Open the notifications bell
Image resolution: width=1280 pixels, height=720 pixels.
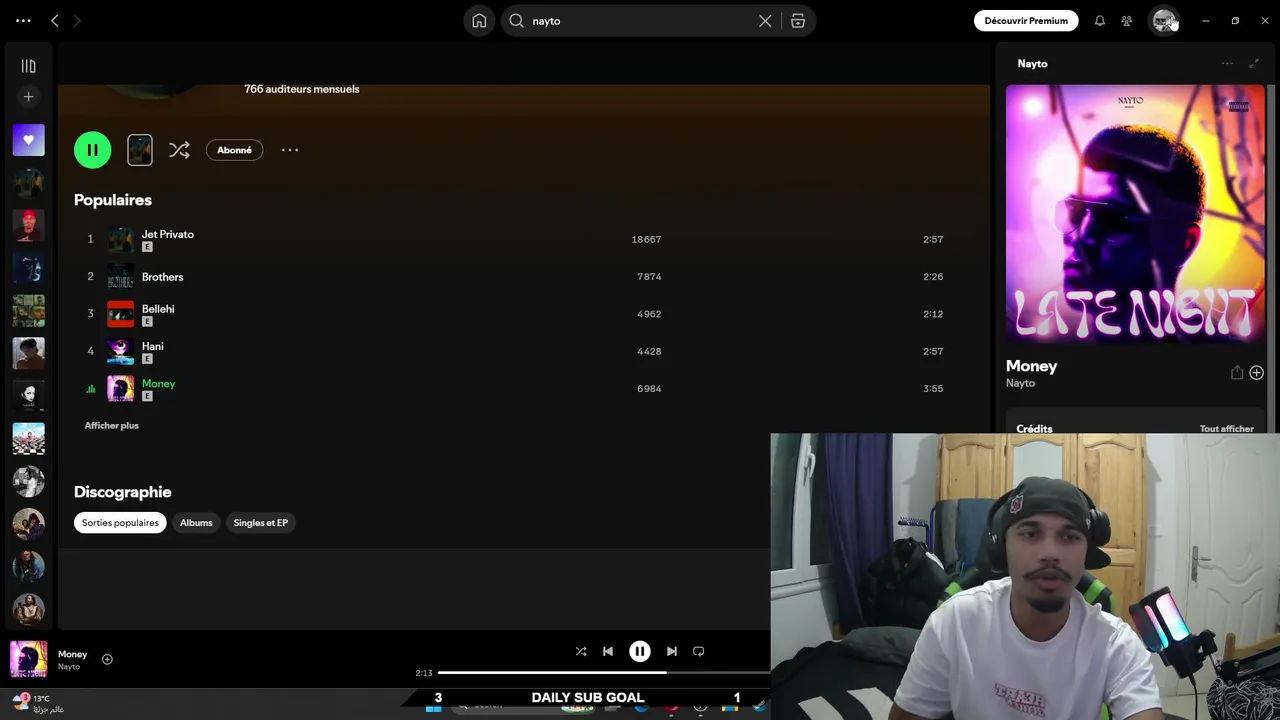coord(1099,20)
